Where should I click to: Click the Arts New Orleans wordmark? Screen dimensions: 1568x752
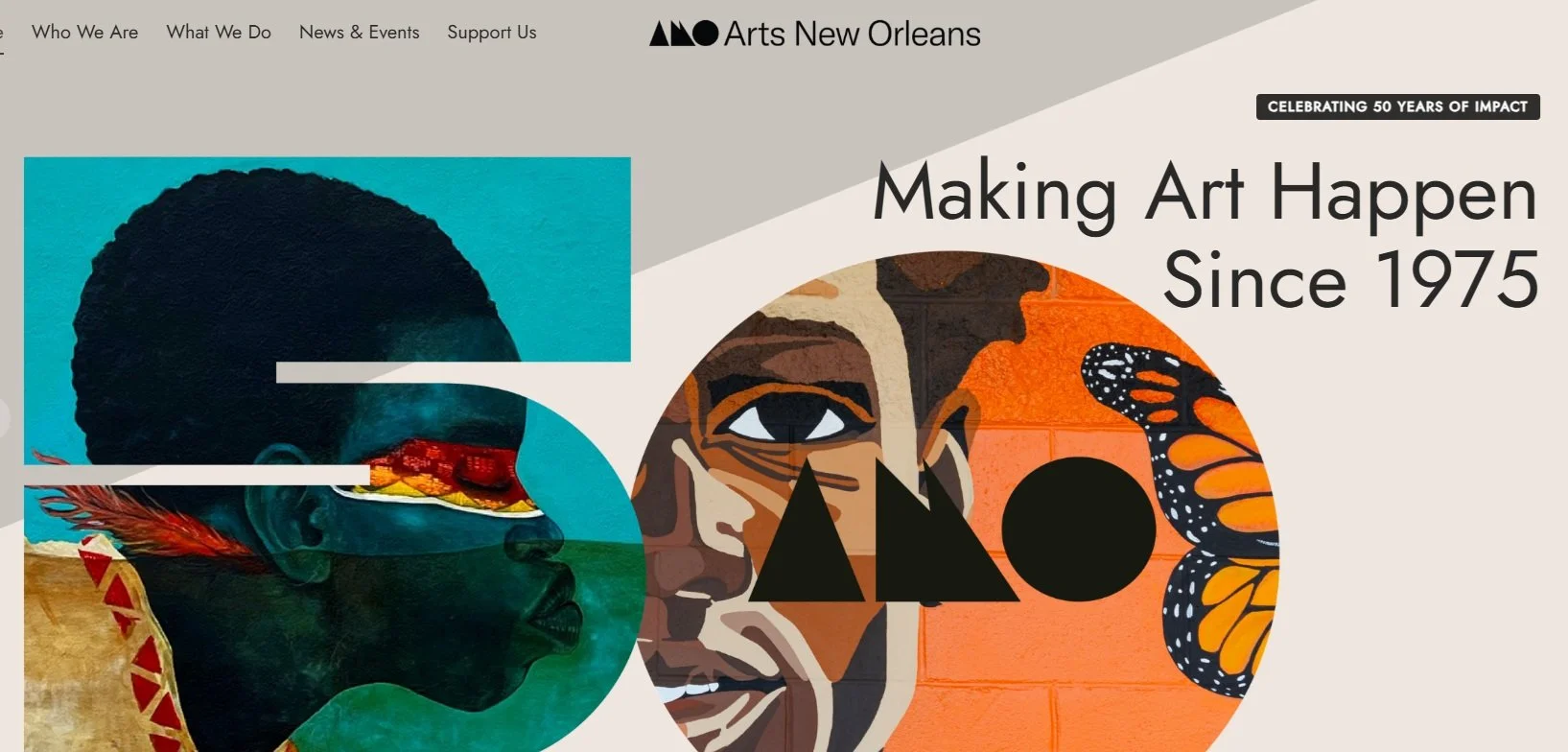[853, 35]
